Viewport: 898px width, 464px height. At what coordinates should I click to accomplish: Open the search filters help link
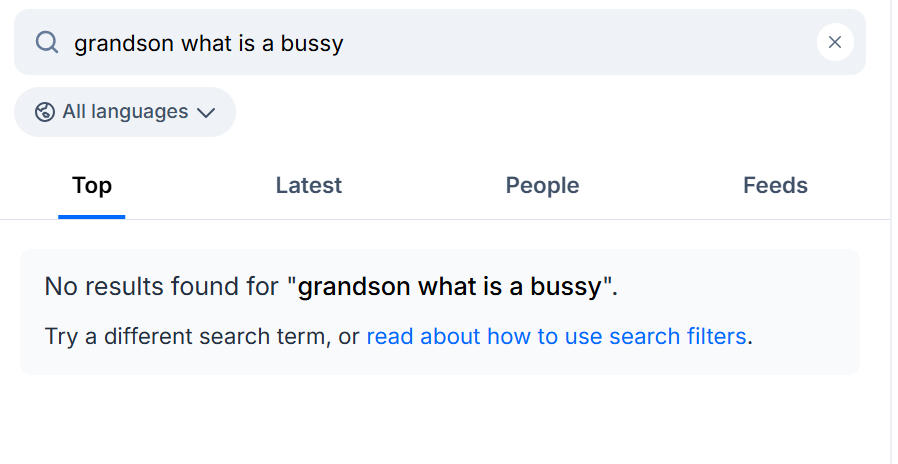[556, 337]
